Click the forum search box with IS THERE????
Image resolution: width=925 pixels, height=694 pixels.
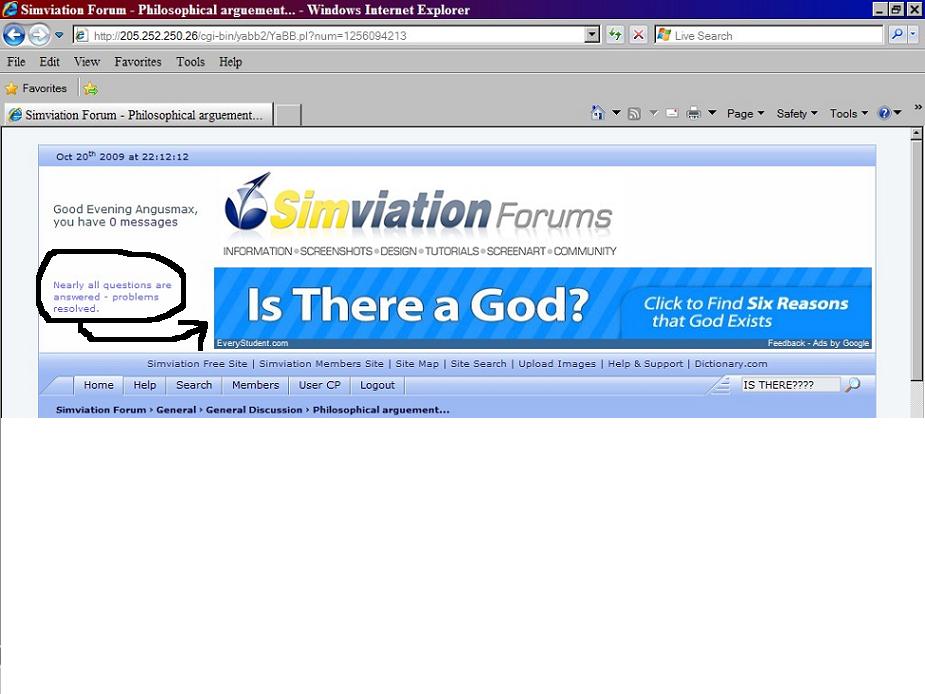pyautogui.click(x=790, y=385)
